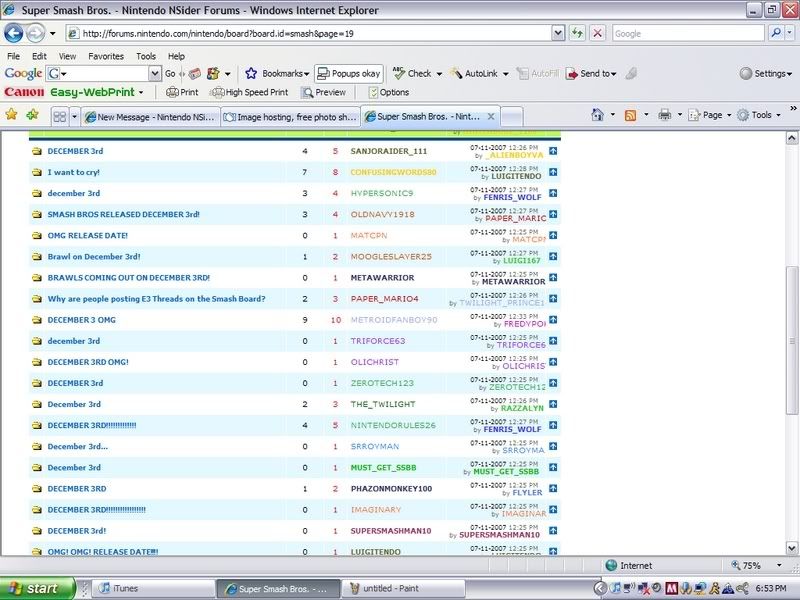Go back to the previous page
The width and height of the screenshot is (800, 600).
tap(14, 34)
